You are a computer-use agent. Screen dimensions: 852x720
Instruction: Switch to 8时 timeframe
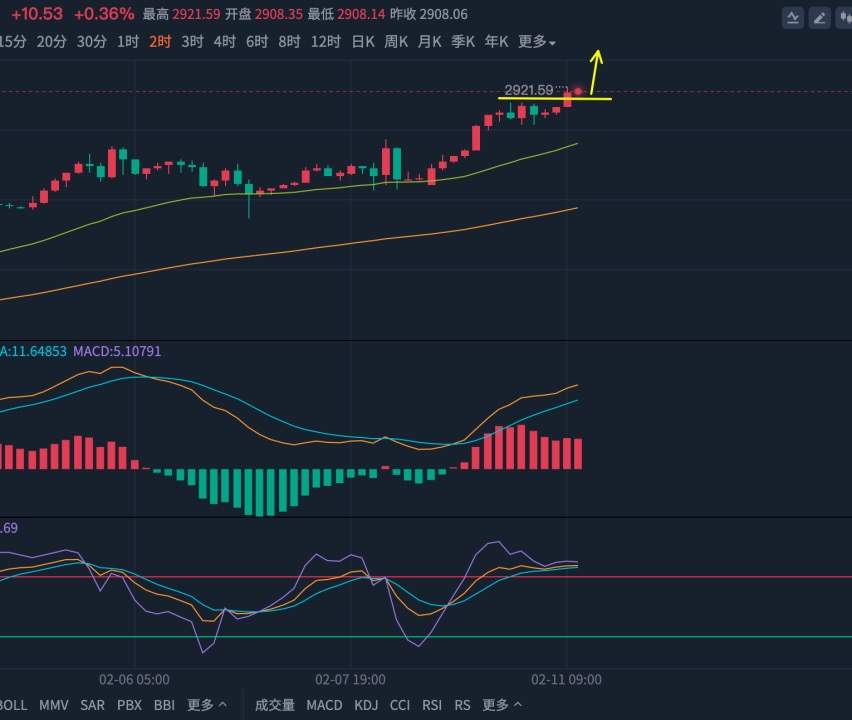(289, 42)
